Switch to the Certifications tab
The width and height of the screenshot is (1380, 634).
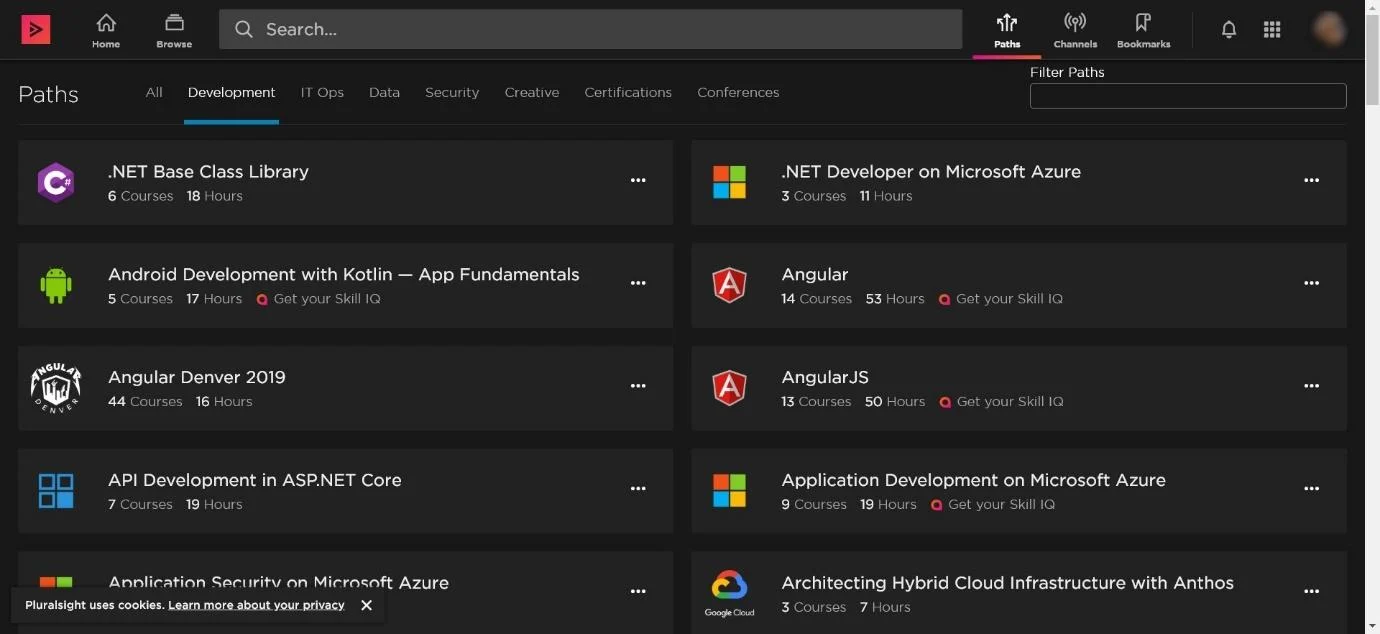[x=628, y=92]
